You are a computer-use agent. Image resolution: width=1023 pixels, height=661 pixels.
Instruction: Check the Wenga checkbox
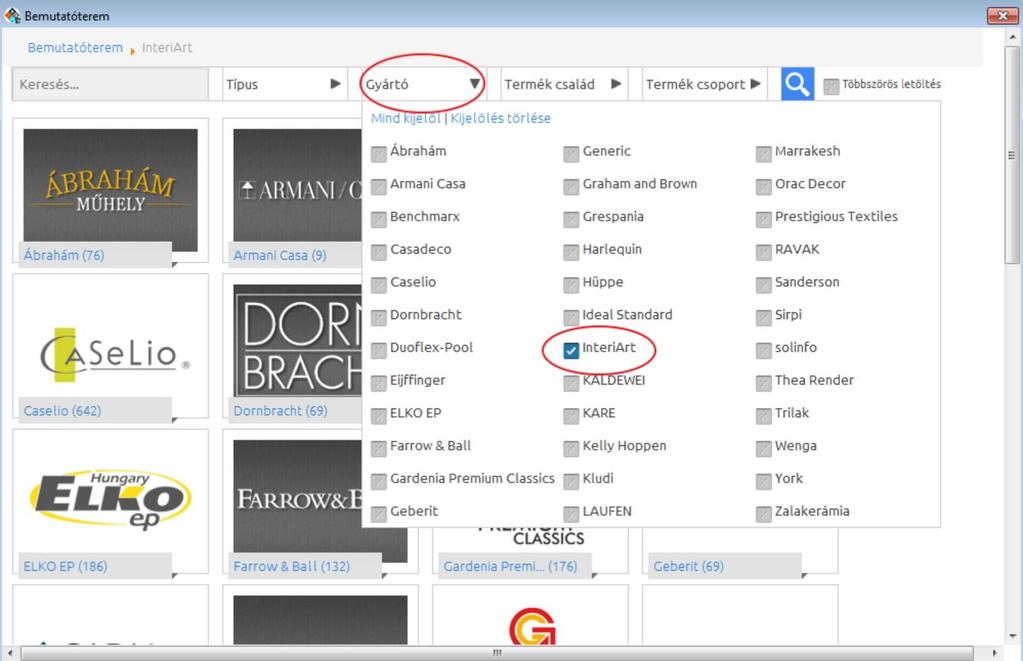(763, 448)
